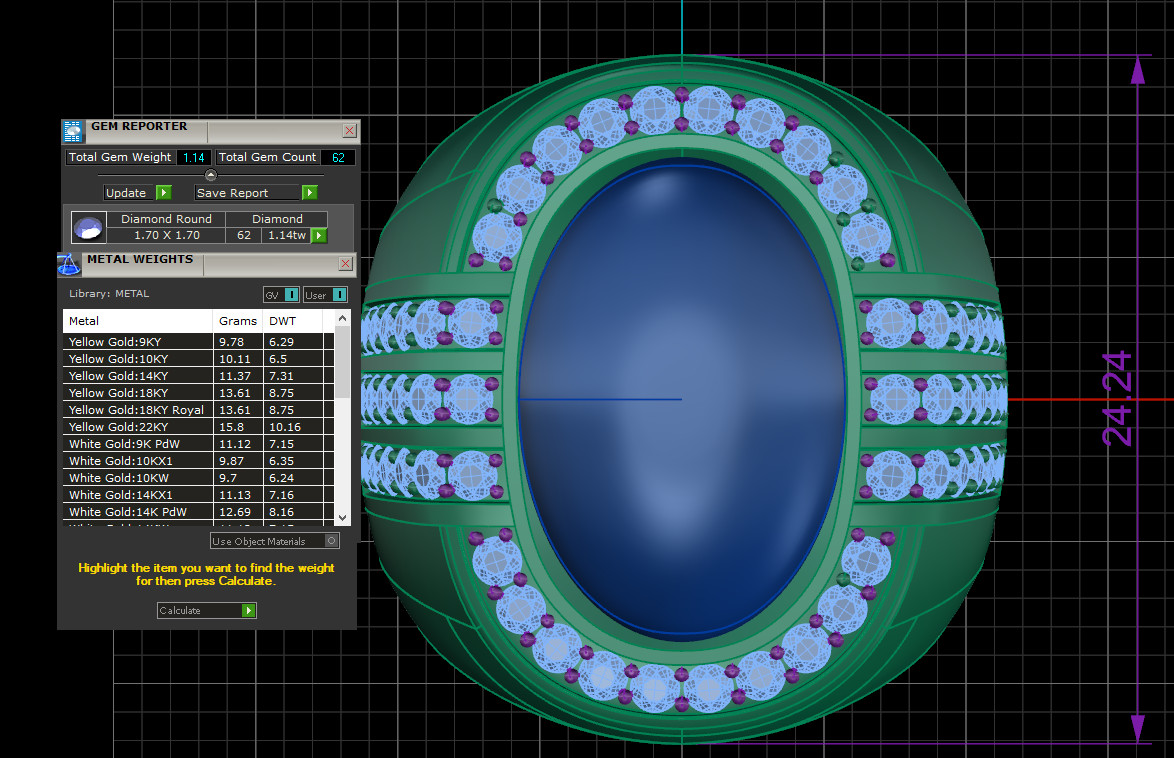Click the Diamond Round gem thumbnail
The height and width of the screenshot is (758, 1174).
point(89,228)
